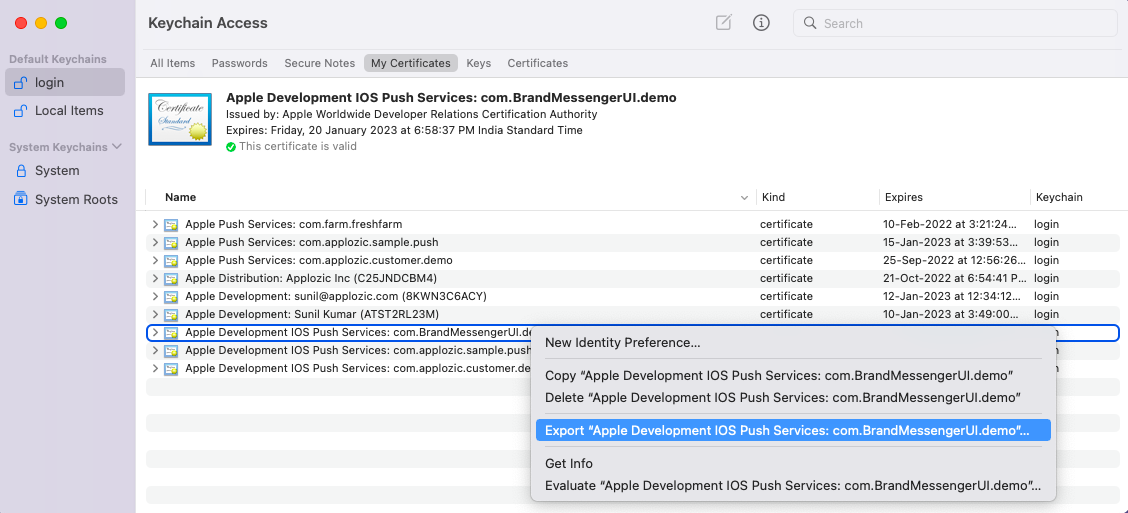This screenshot has width=1128, height=513.
Task: Collapse the System Keychains section chevron
Action: [117, 147]
